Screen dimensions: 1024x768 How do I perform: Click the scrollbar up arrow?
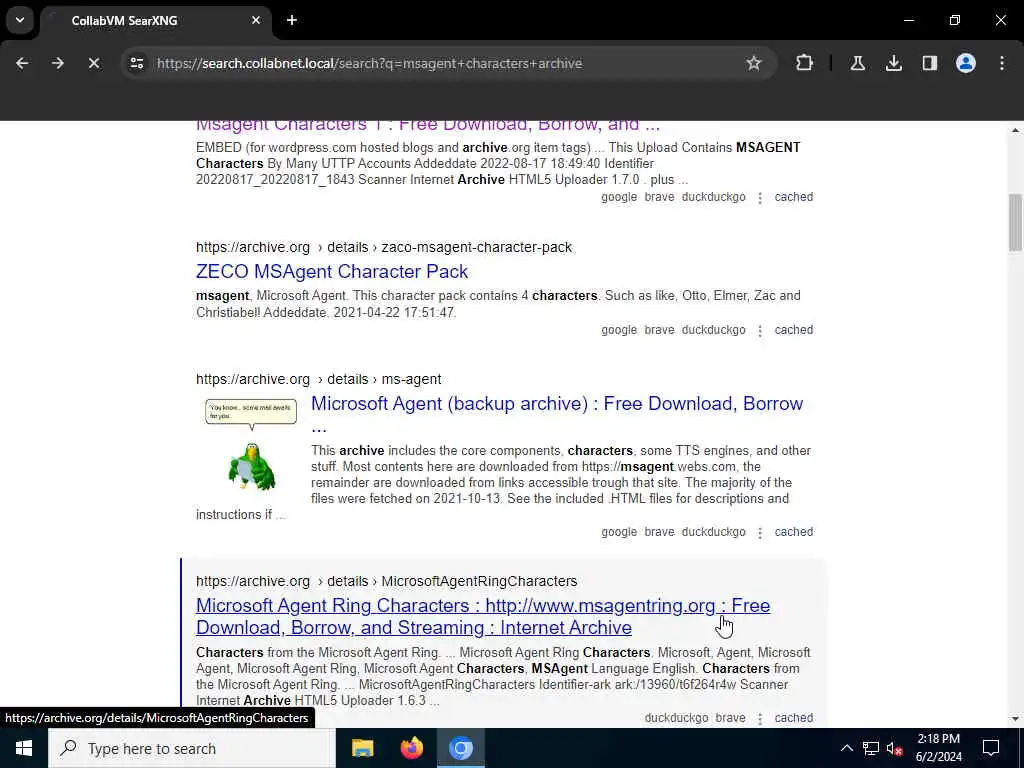[x=1015, y=130]
